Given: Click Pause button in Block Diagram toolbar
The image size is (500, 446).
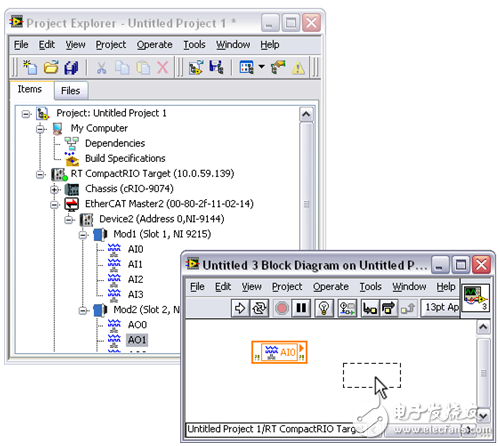Looking at the screenshot, I should pos(301,308).
